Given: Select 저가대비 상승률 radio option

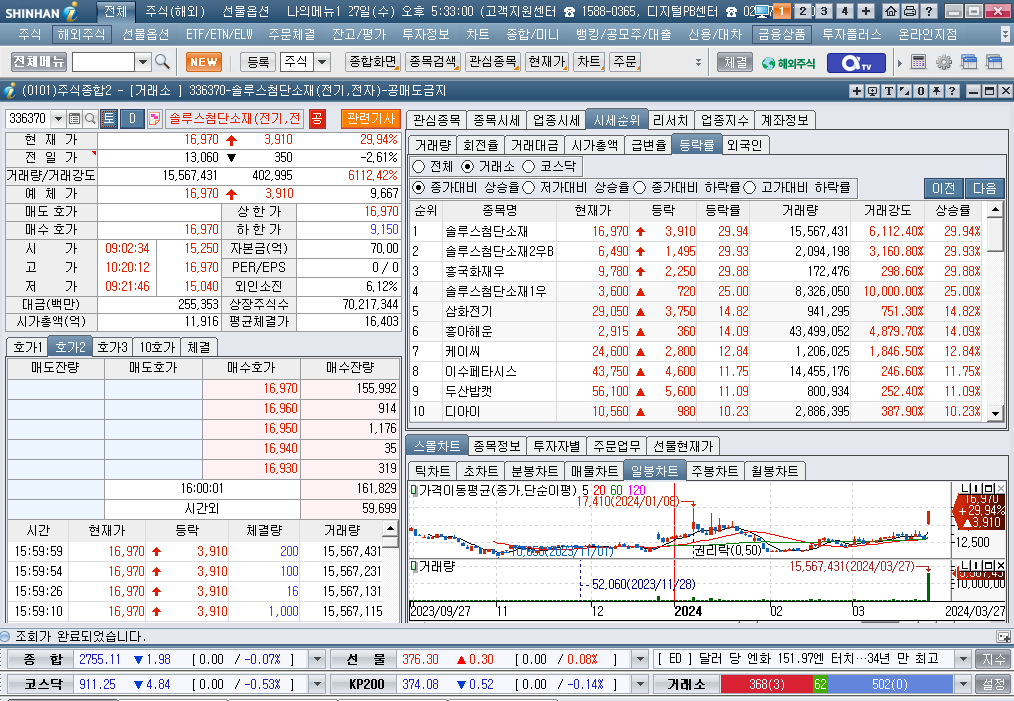Looking at the screenshot, I should [x=528, y=188].
